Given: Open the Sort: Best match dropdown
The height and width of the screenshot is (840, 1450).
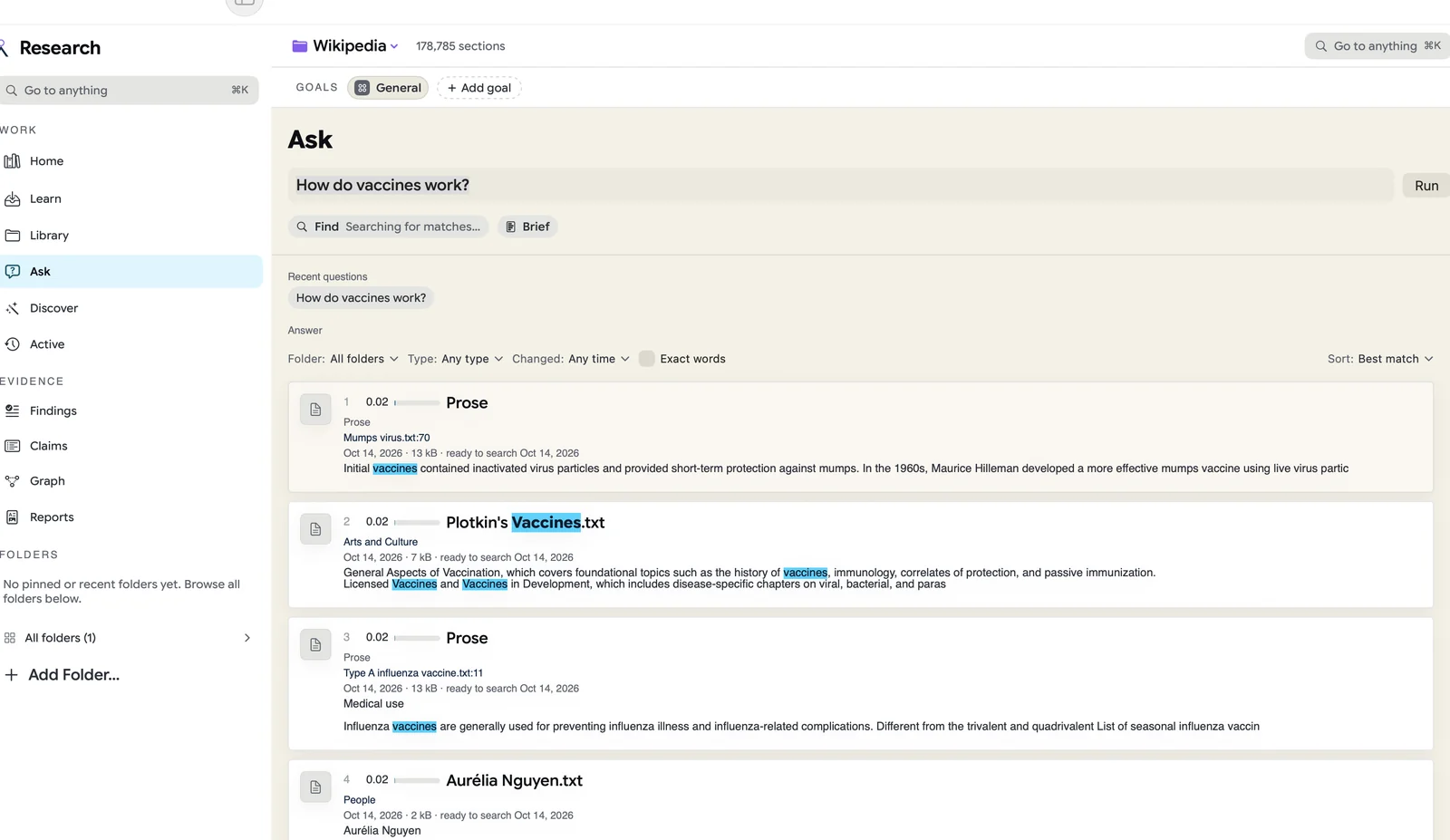Looking at the screenshot, I should [1380, 359].
